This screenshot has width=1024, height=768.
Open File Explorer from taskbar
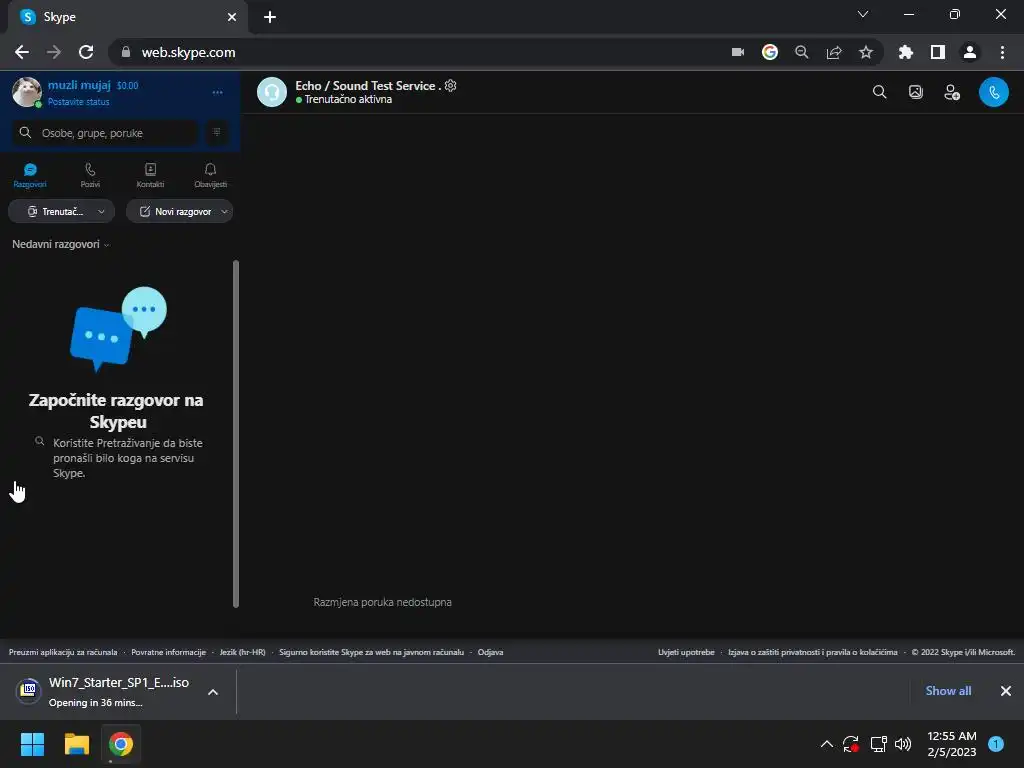point(76,744)
